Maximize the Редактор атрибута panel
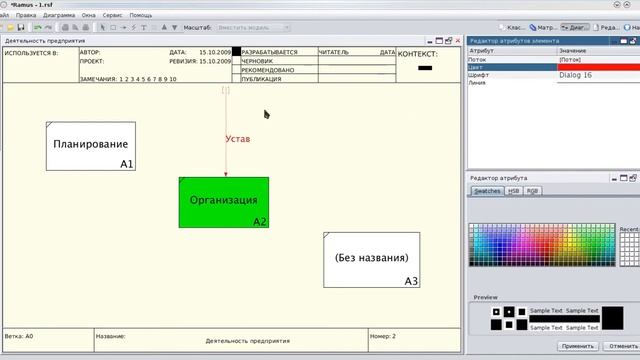The width and height of the screenshot is (640, 360). (624, 178)
